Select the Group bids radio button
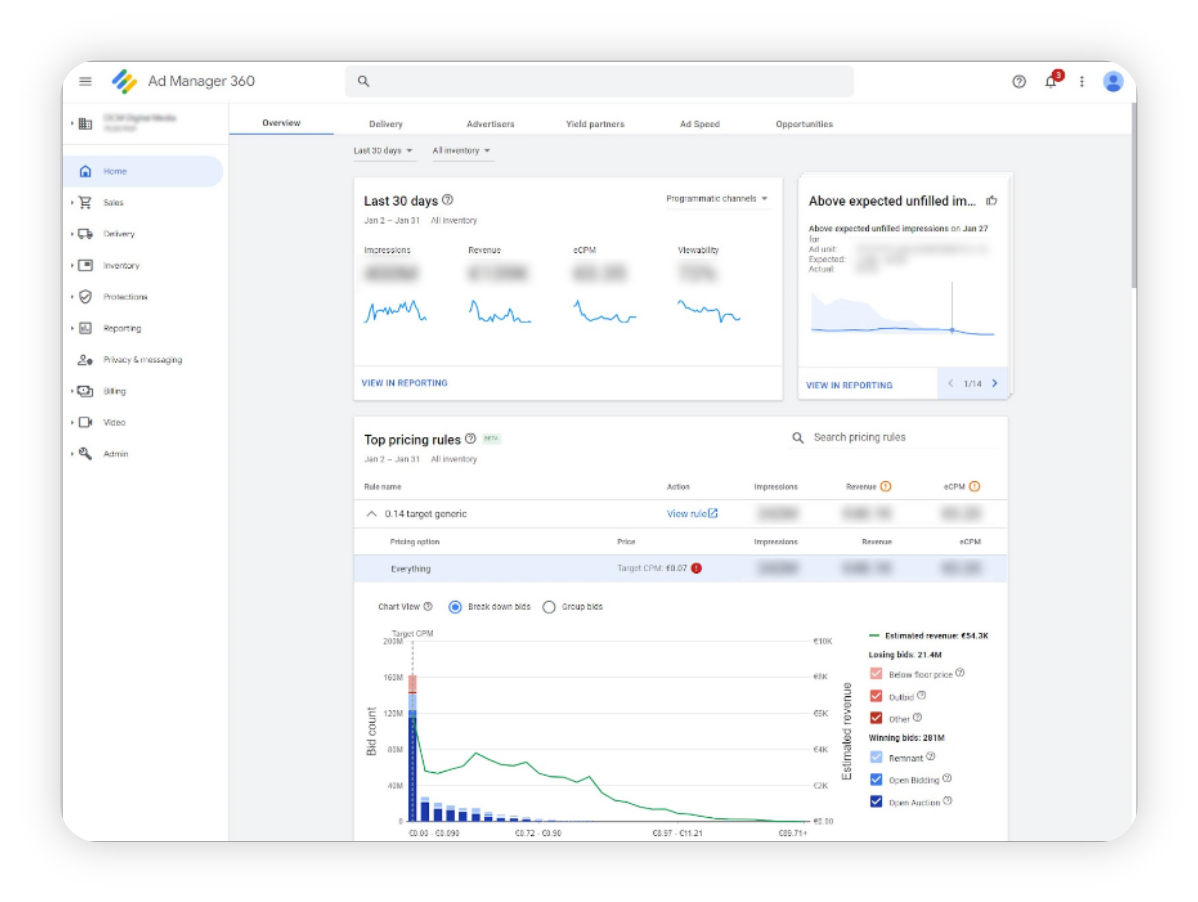 [x=549, y=607]
